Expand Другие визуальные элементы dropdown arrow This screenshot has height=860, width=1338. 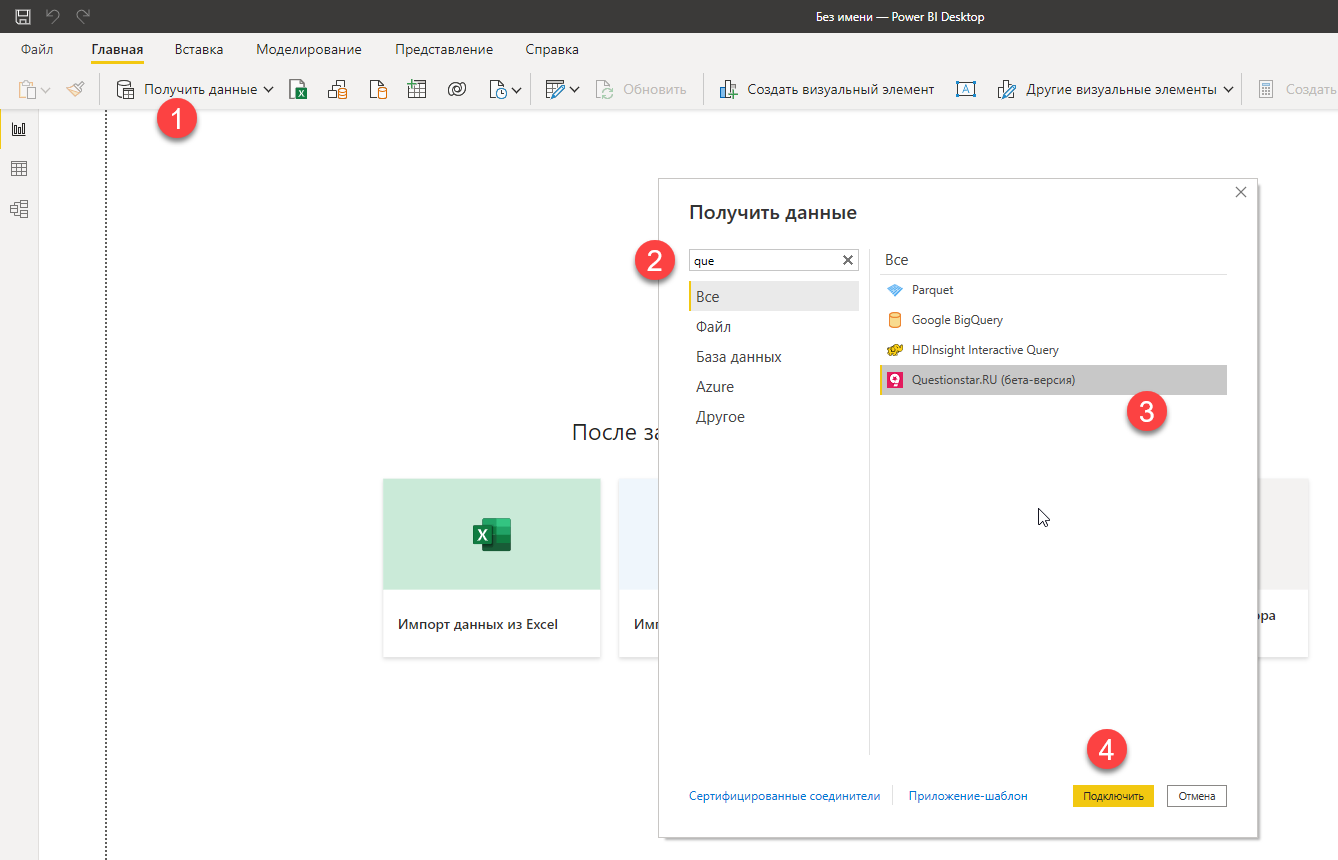1228,89
